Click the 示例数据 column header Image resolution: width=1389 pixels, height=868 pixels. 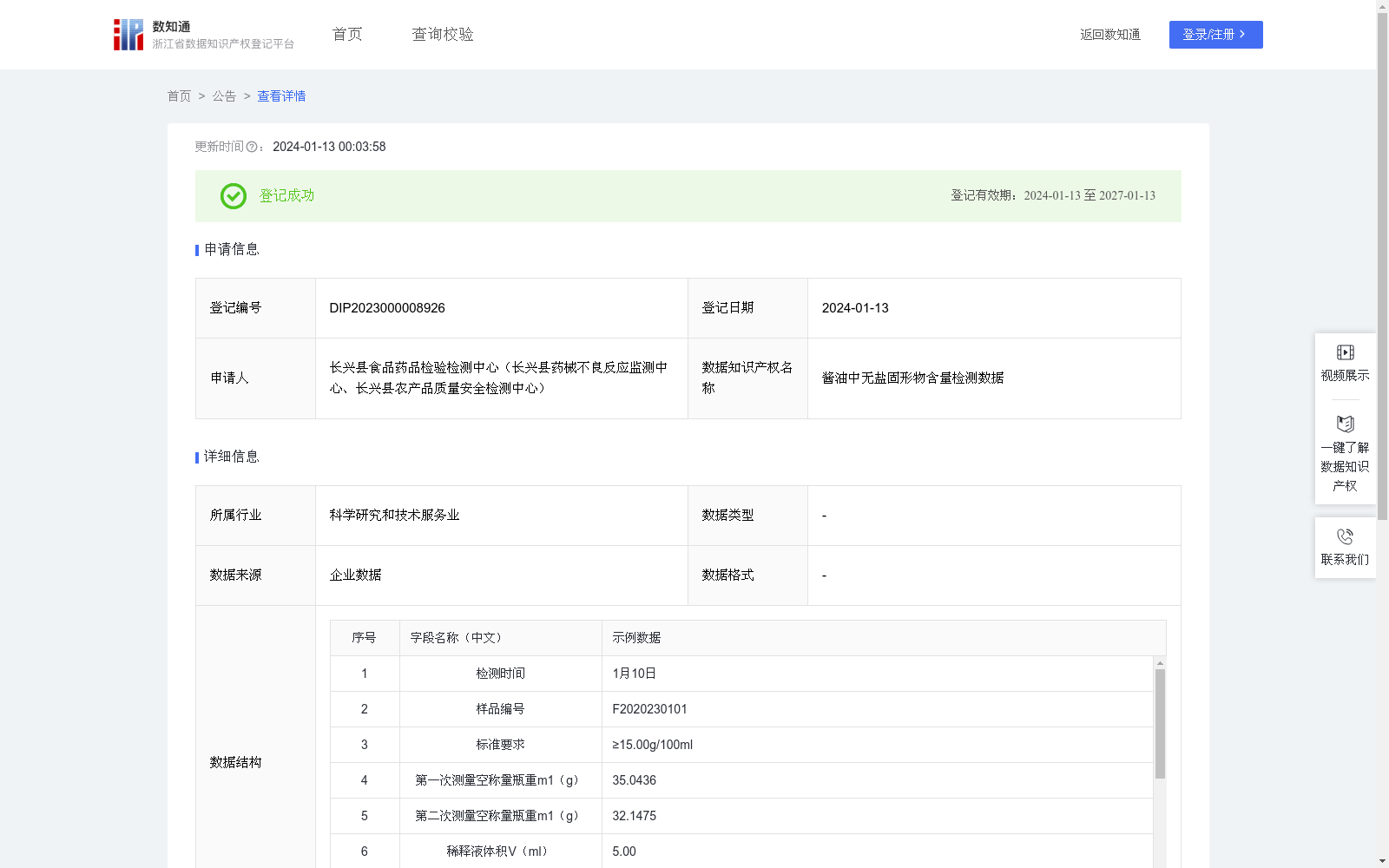click(x=636, y=638)
